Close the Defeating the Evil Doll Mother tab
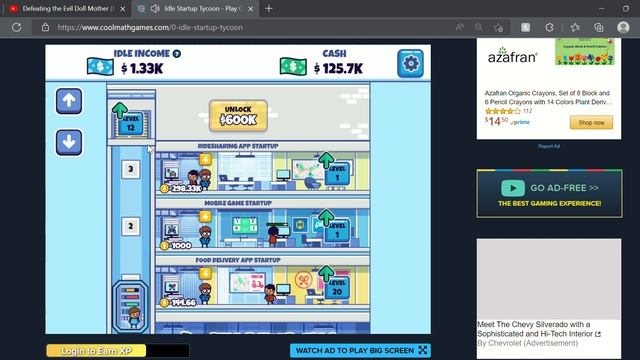 point(122,9)
